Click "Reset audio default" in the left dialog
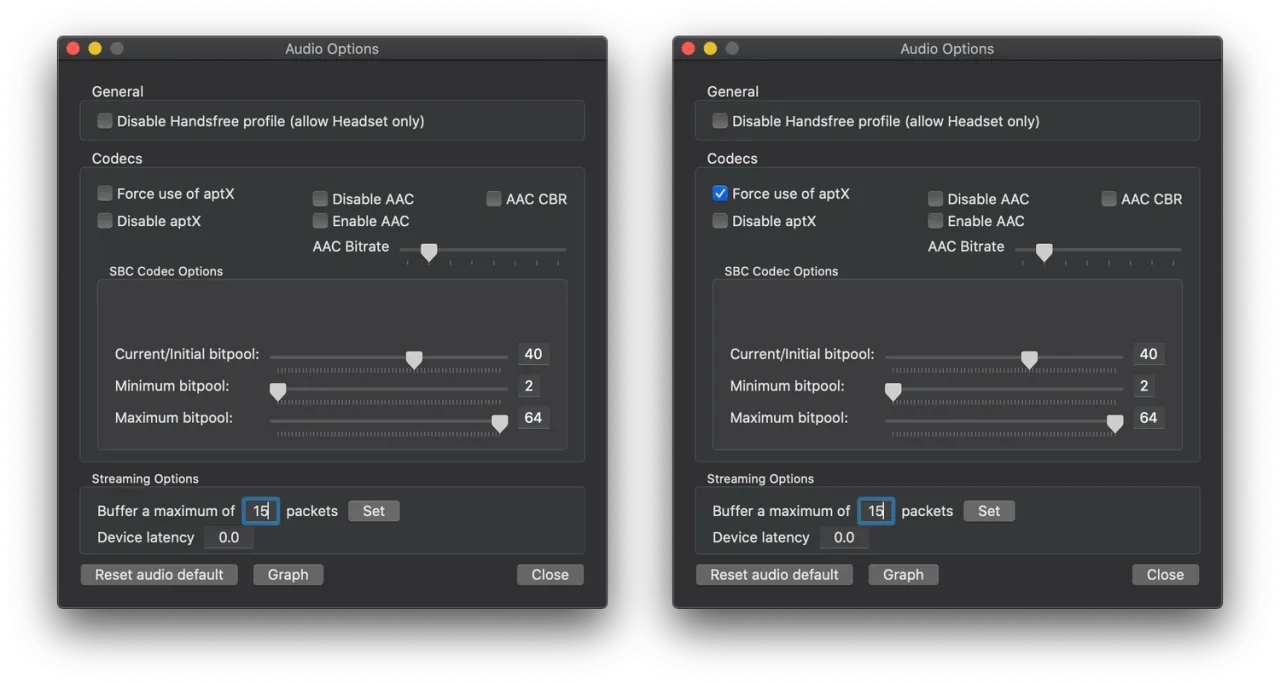Screen dimensions: 1280x684 click(x=158, y=574)
